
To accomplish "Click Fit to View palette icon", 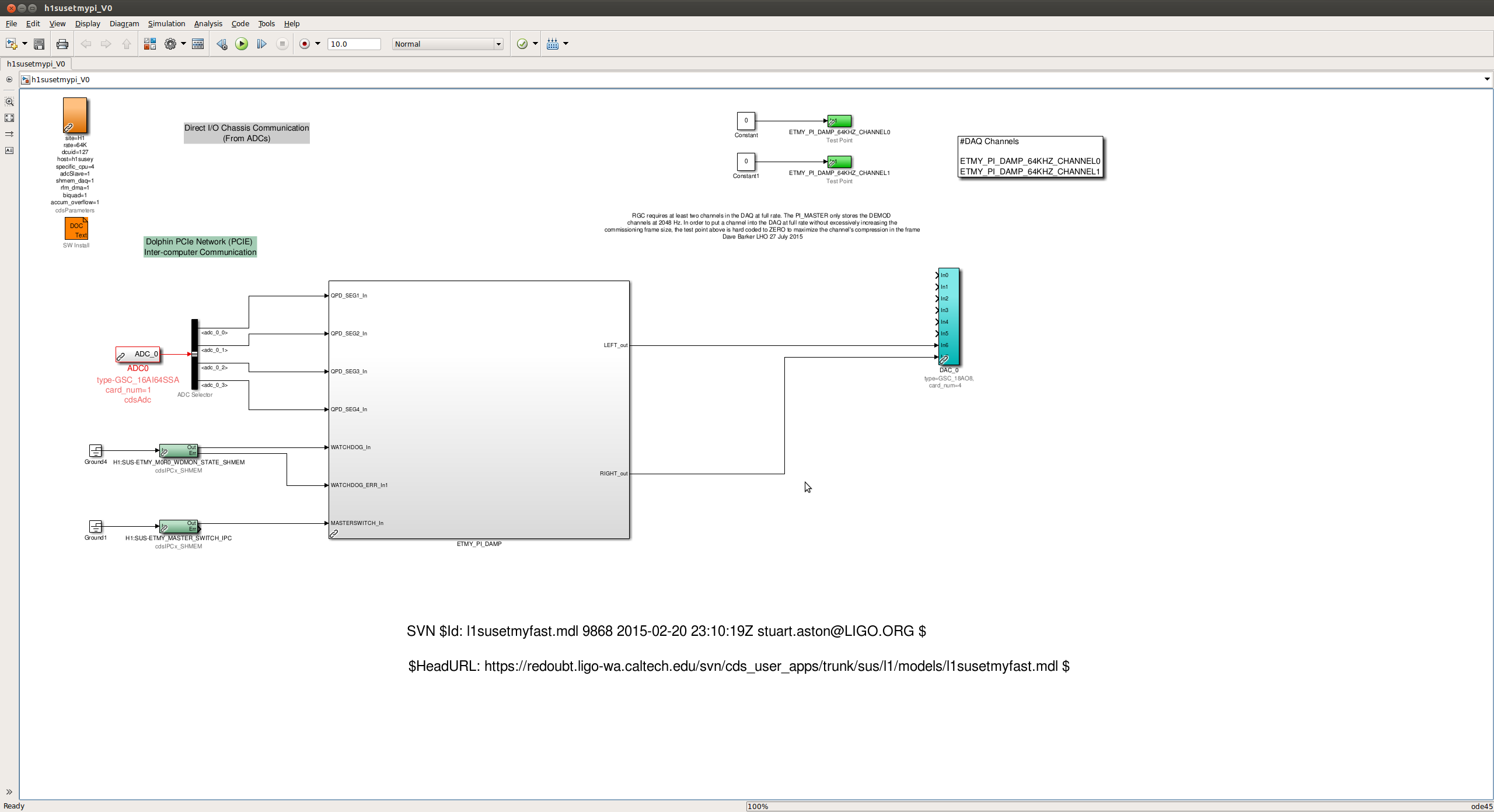I will tap(9, 118).
